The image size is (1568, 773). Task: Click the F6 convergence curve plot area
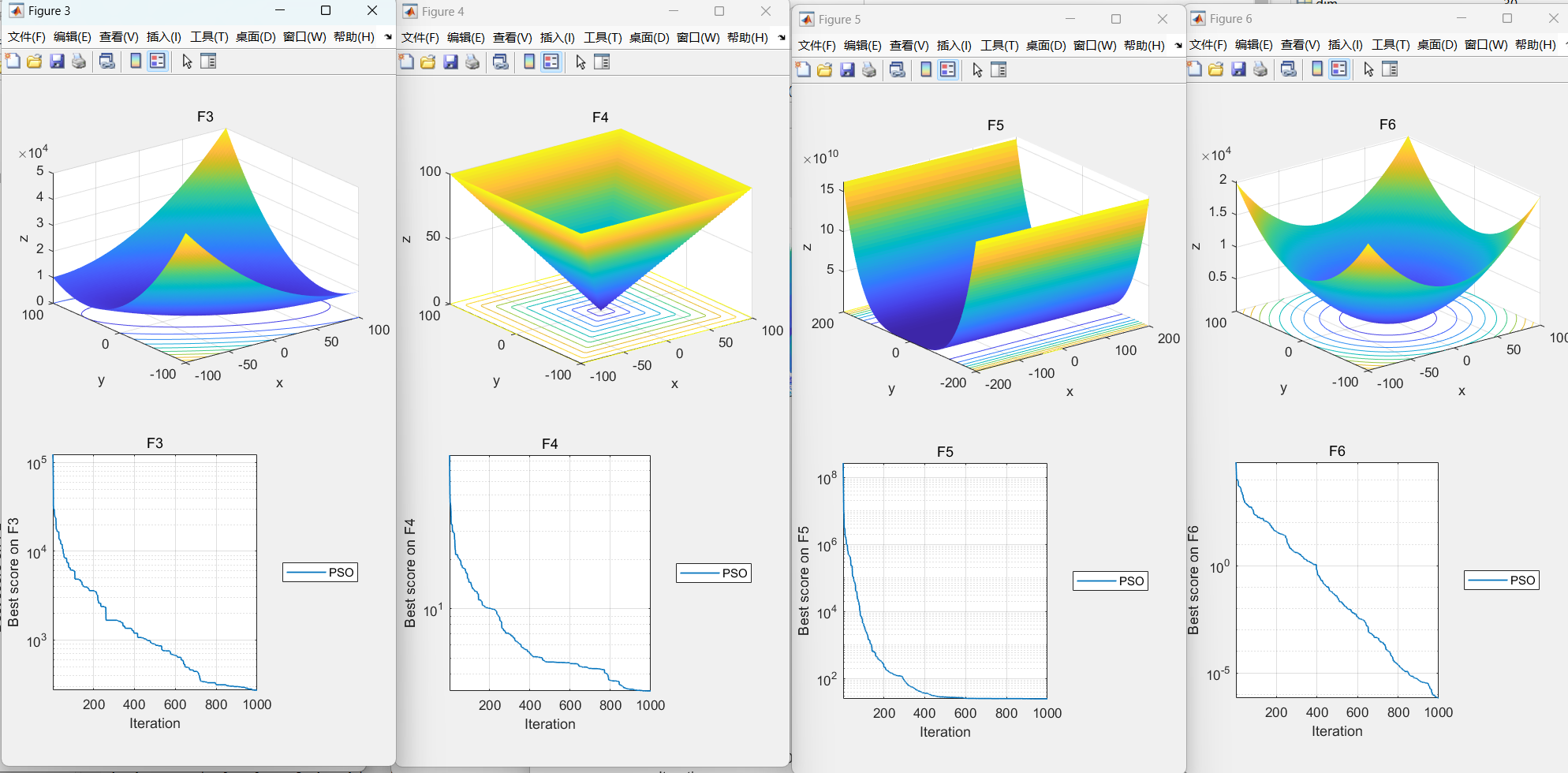[1336, 580]
